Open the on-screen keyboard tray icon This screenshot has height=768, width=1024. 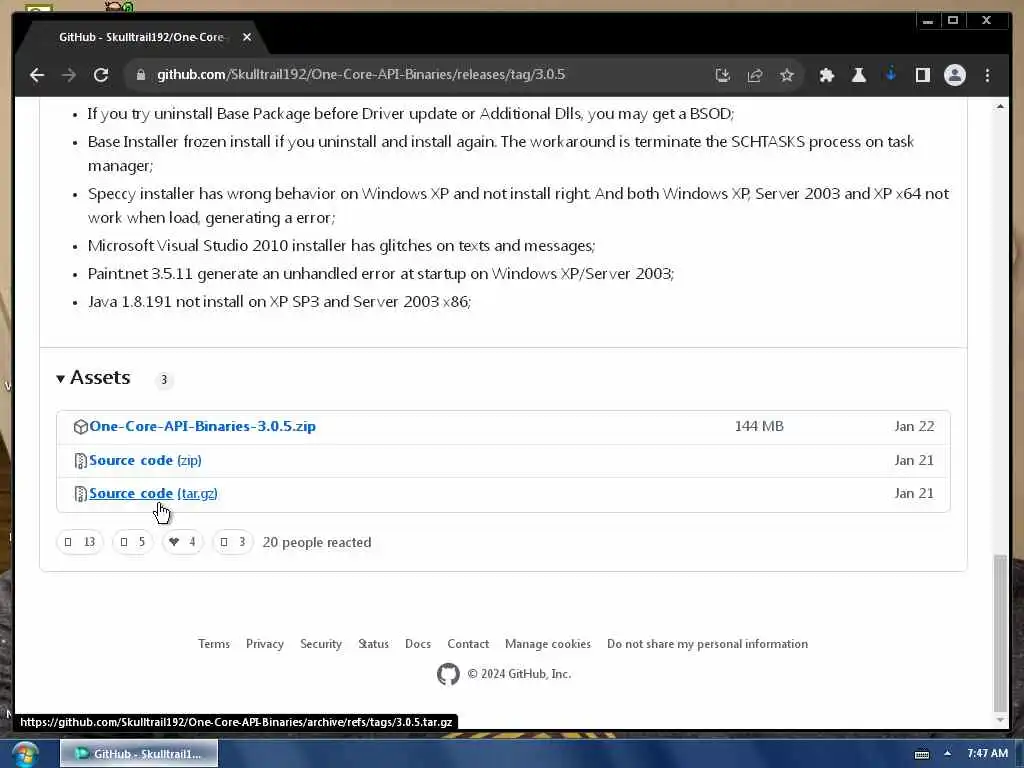pos(921,754)
